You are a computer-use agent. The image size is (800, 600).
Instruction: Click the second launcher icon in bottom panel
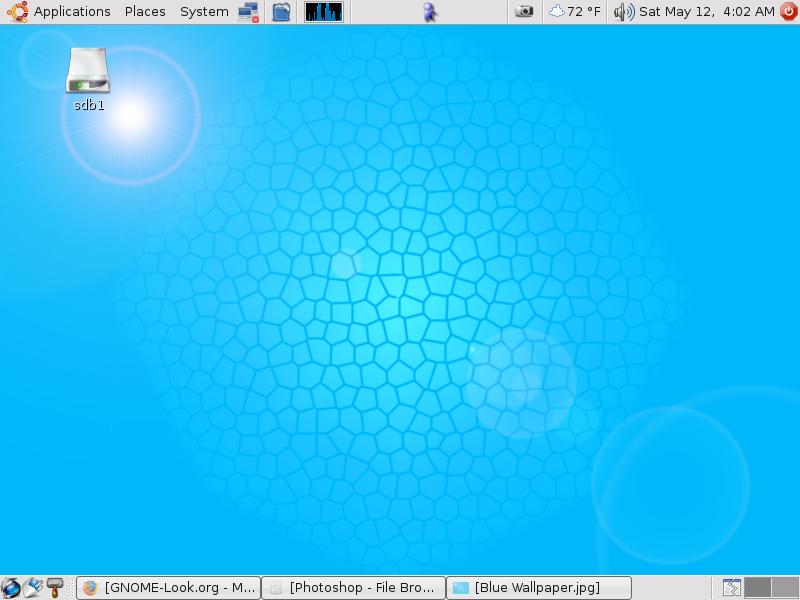point(33,588)
